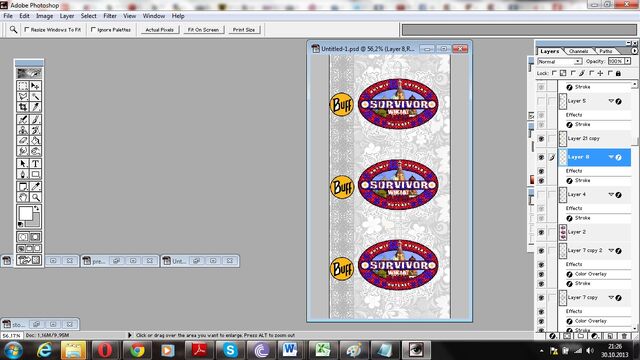Choose the Clone Stamp tool
Screen dimensions: 640x360
click(x=23, y=130)
